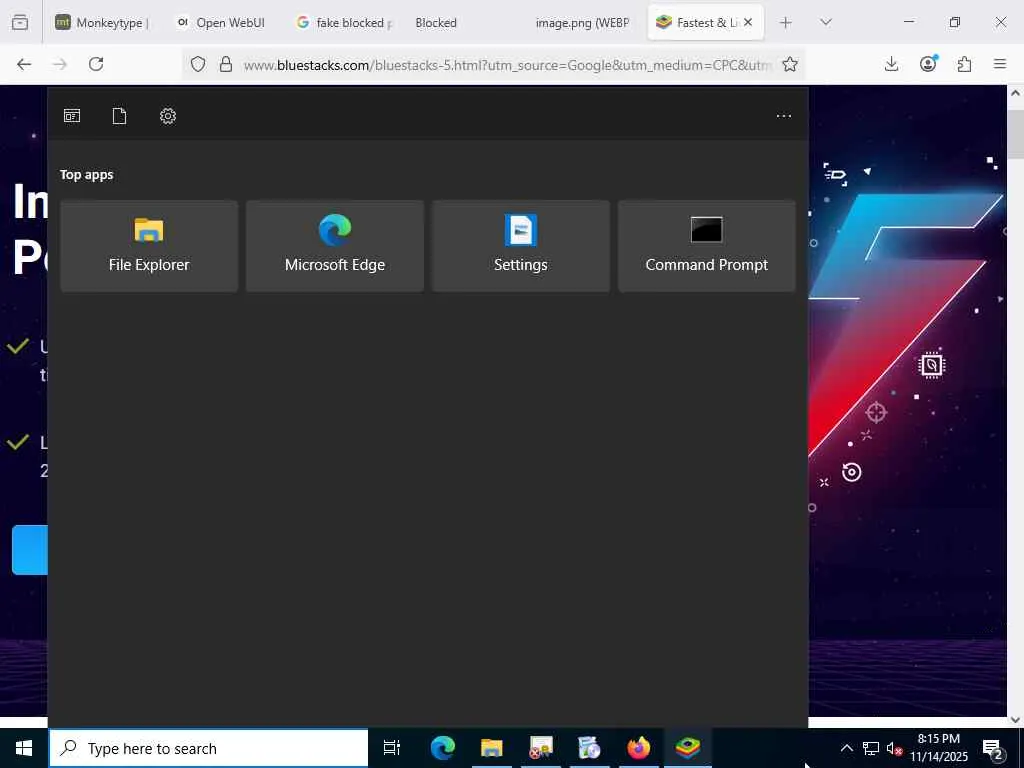Click the muted volume tray icon
The image size is (1024, 768).
pos(893,748)
